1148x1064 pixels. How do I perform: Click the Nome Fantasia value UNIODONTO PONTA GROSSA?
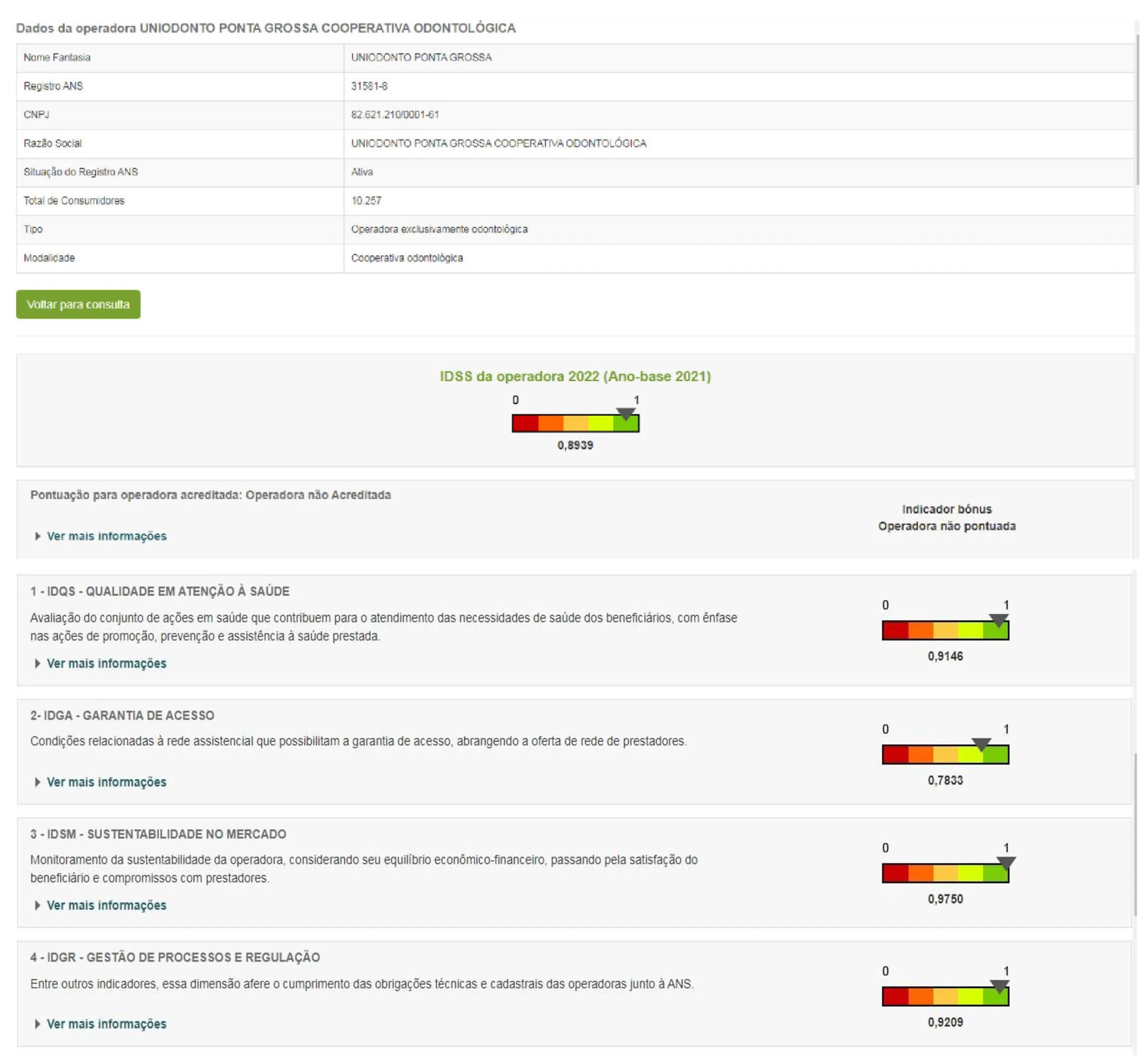point(422,58)
